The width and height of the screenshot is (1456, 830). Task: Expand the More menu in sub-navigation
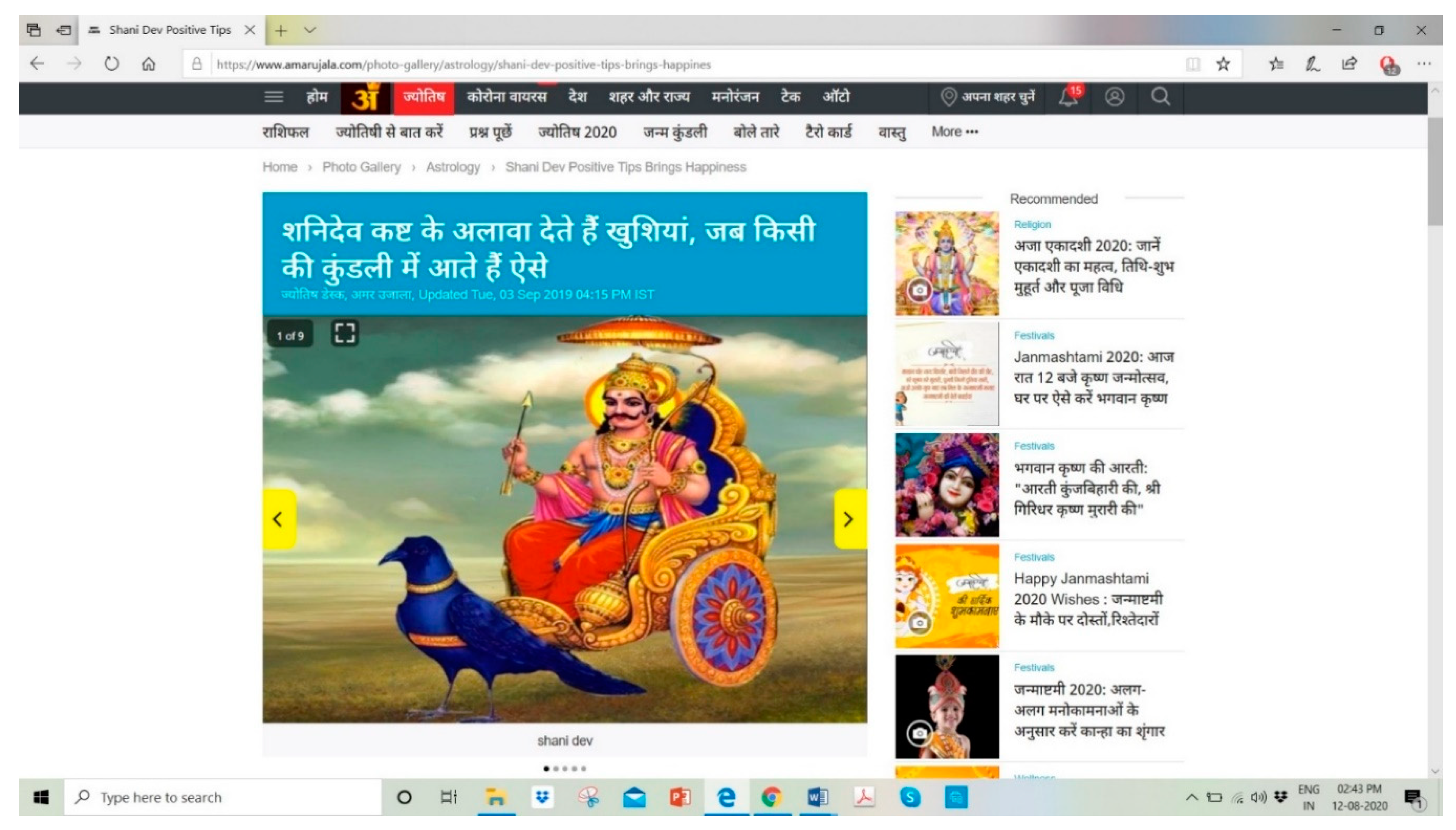[x=955, y=132]
